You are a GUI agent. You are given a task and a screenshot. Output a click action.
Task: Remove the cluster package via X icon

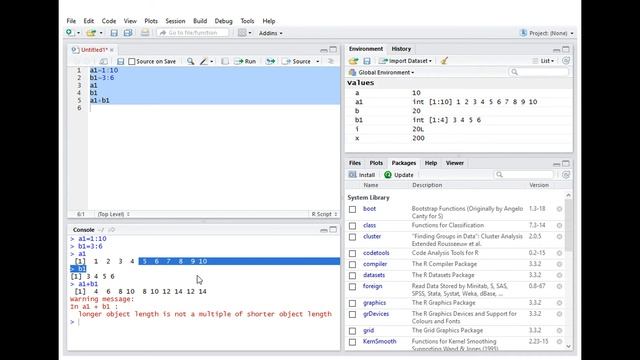click(560, 236)
